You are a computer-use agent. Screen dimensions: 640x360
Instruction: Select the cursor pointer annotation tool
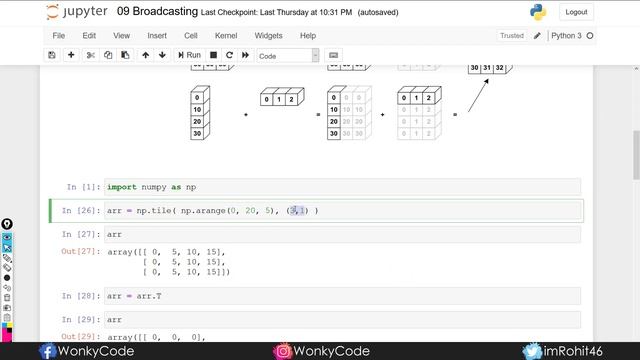click(7, 247)
